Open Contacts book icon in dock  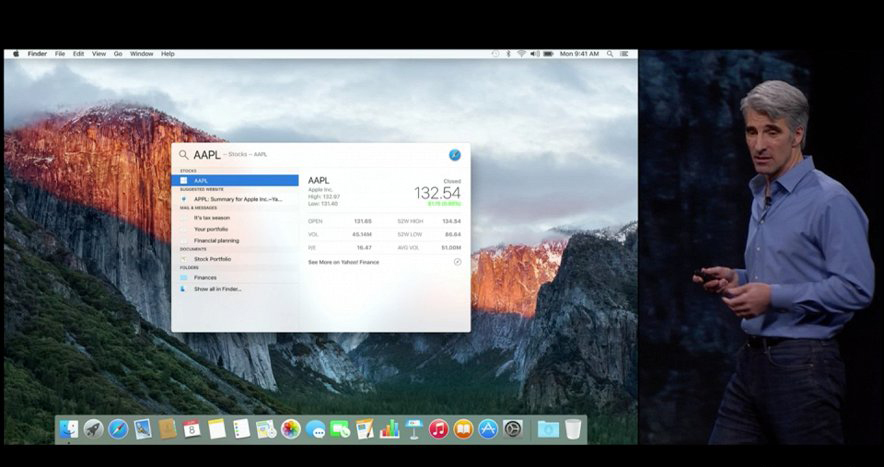click(x=167, y=429)
